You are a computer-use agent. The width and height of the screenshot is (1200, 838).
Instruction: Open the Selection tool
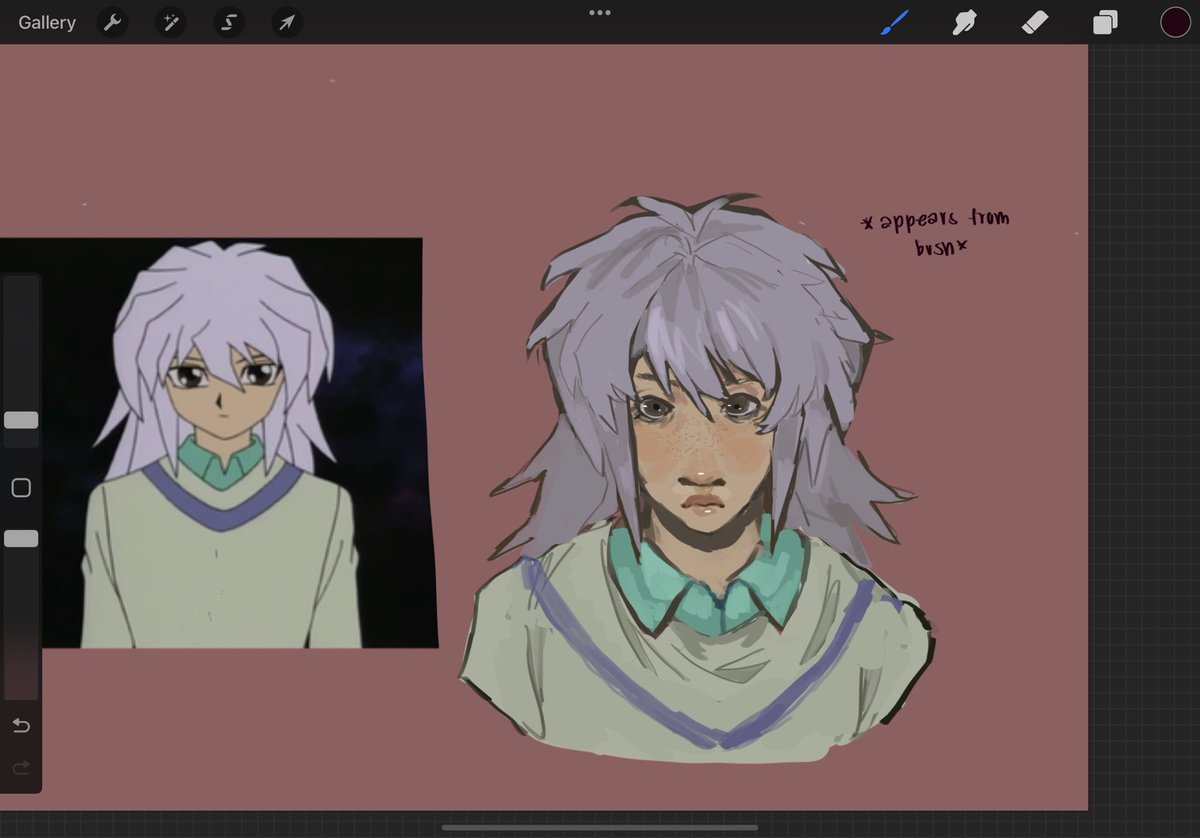click(x=228, y=22)
